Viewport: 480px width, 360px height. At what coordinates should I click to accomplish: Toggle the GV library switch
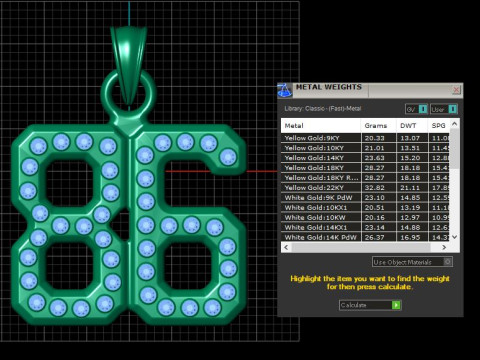coord(416,109)
